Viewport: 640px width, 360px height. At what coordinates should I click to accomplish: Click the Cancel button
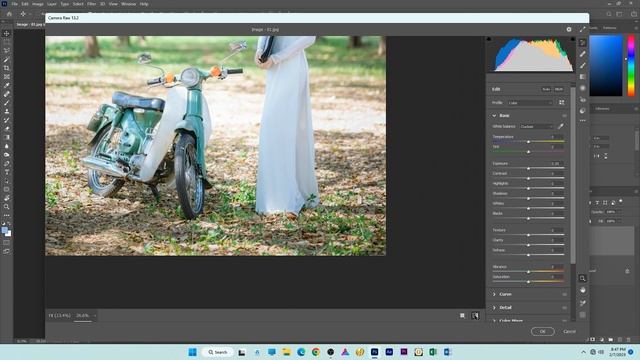coord(569,331)
